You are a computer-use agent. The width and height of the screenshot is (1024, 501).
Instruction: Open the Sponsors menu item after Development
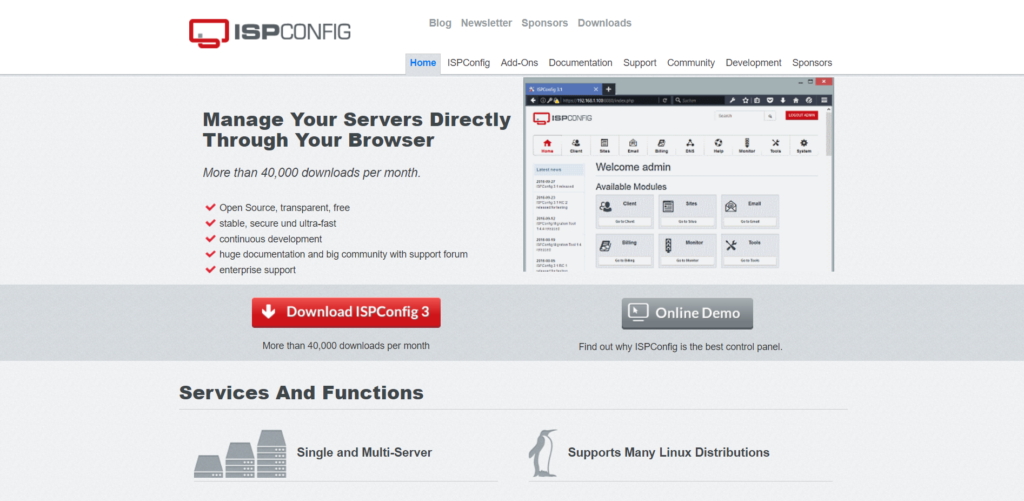coord(812,63)
